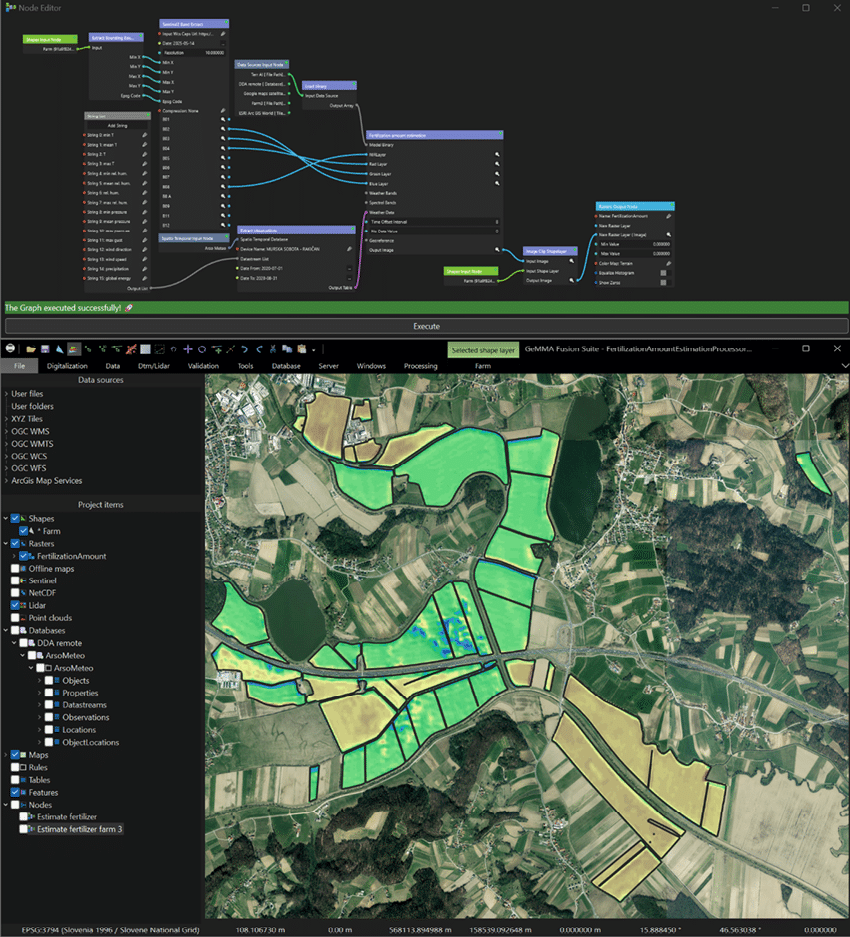Click the paste clipboard toolbar icon
This screenshot has width=850, height=937.
[x=300, y=349]
